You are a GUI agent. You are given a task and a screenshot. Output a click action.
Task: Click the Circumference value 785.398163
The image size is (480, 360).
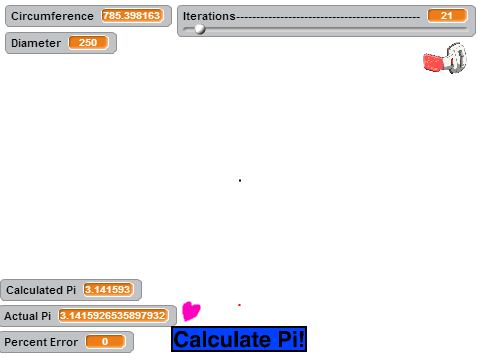click(132, 16)
